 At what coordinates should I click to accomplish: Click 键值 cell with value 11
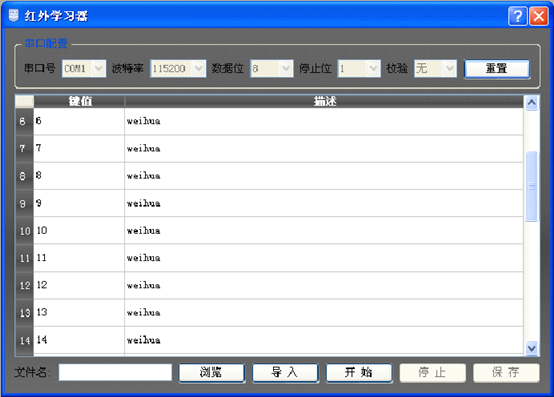coord(79,258)
